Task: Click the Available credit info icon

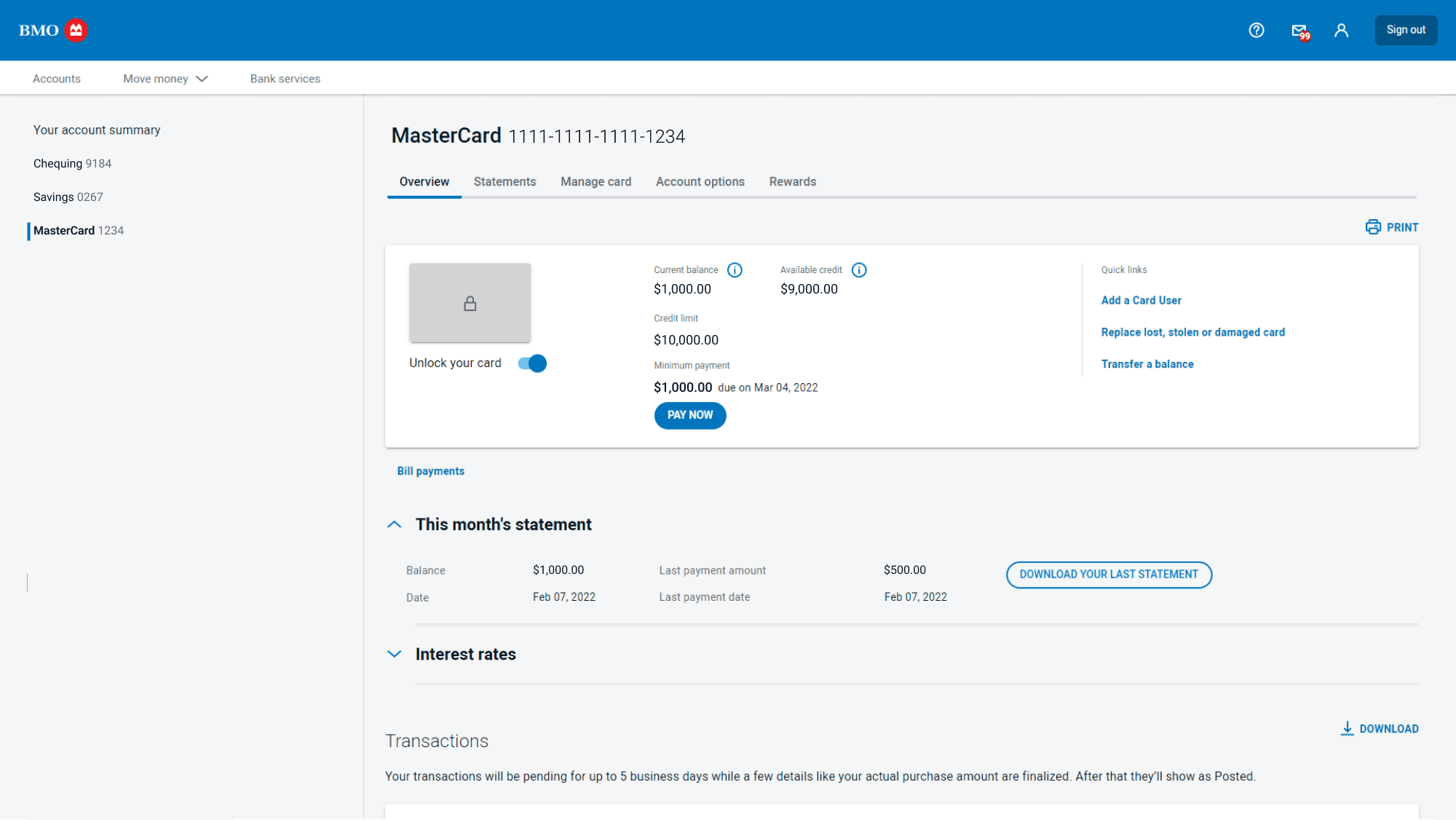Action: coord(859,270)
